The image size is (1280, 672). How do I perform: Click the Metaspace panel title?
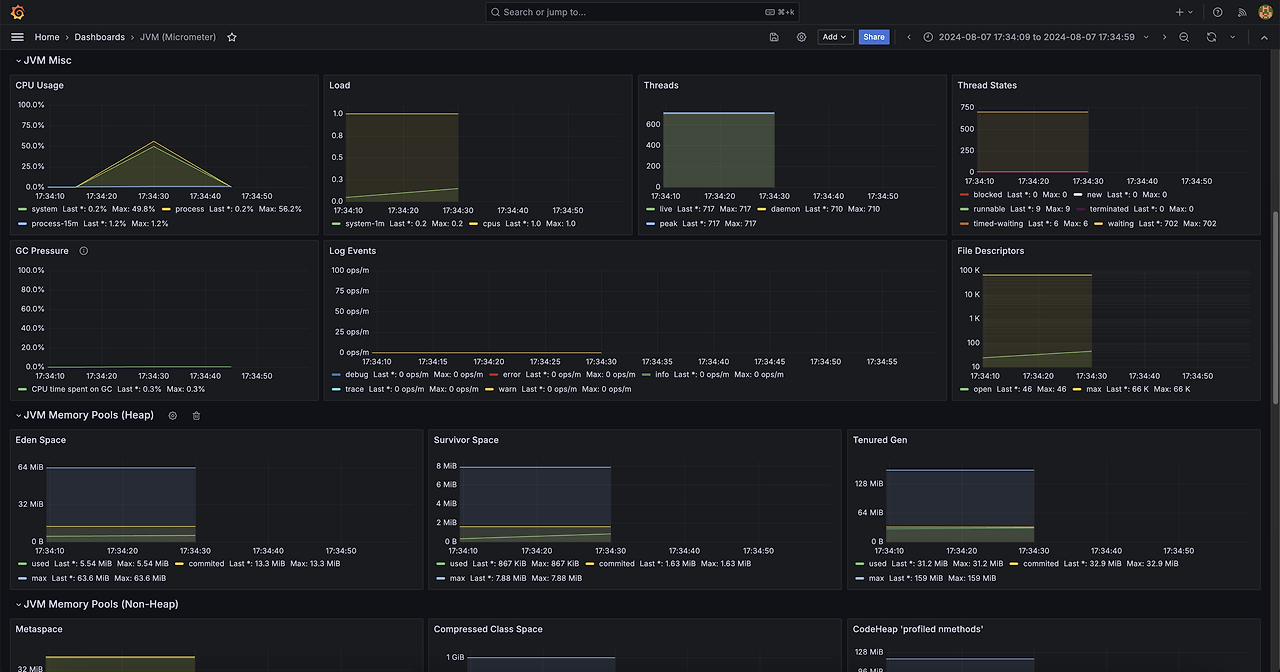tap(39, 630)
